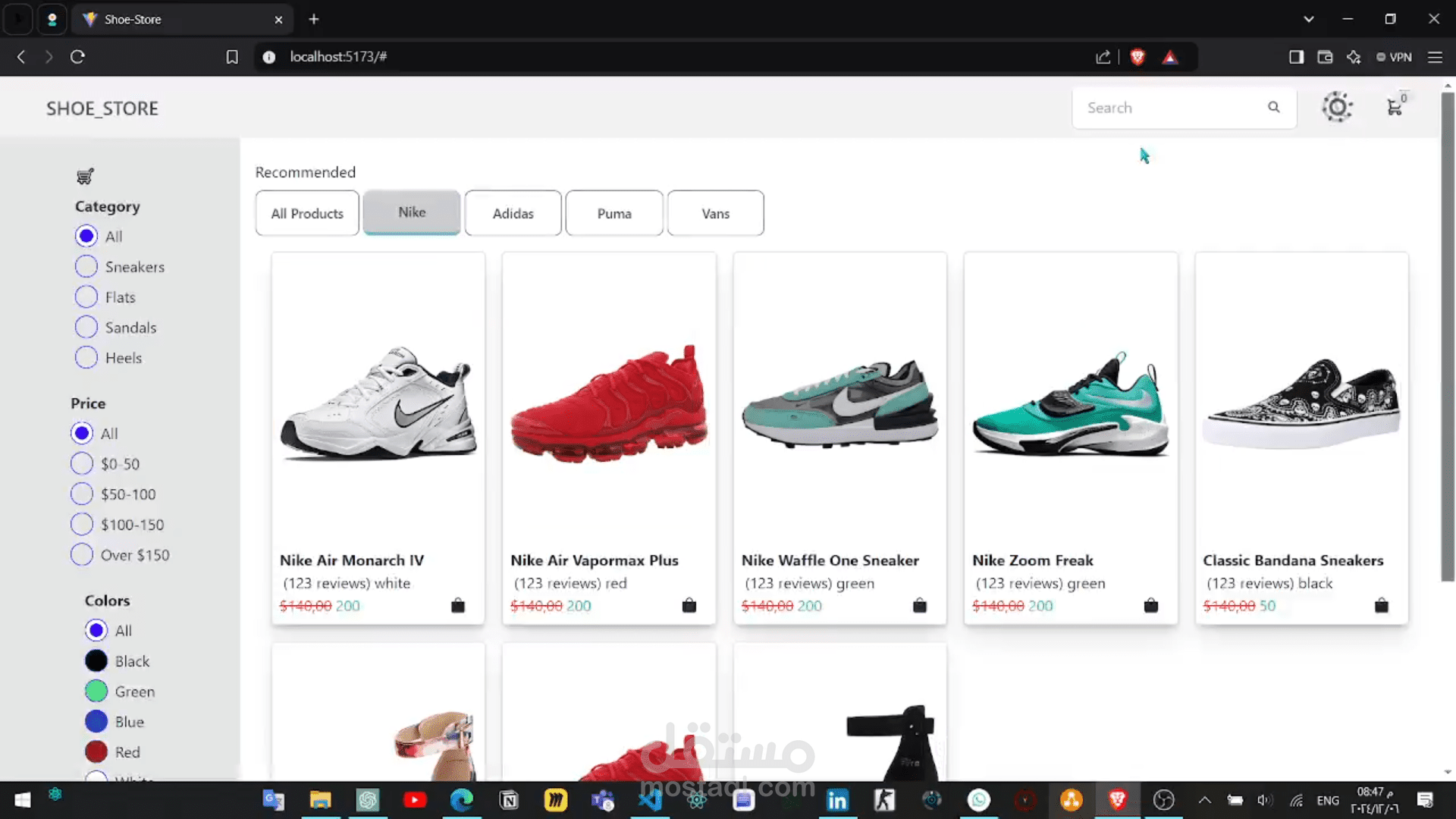Select Flats category radio button

pos(86,297)
